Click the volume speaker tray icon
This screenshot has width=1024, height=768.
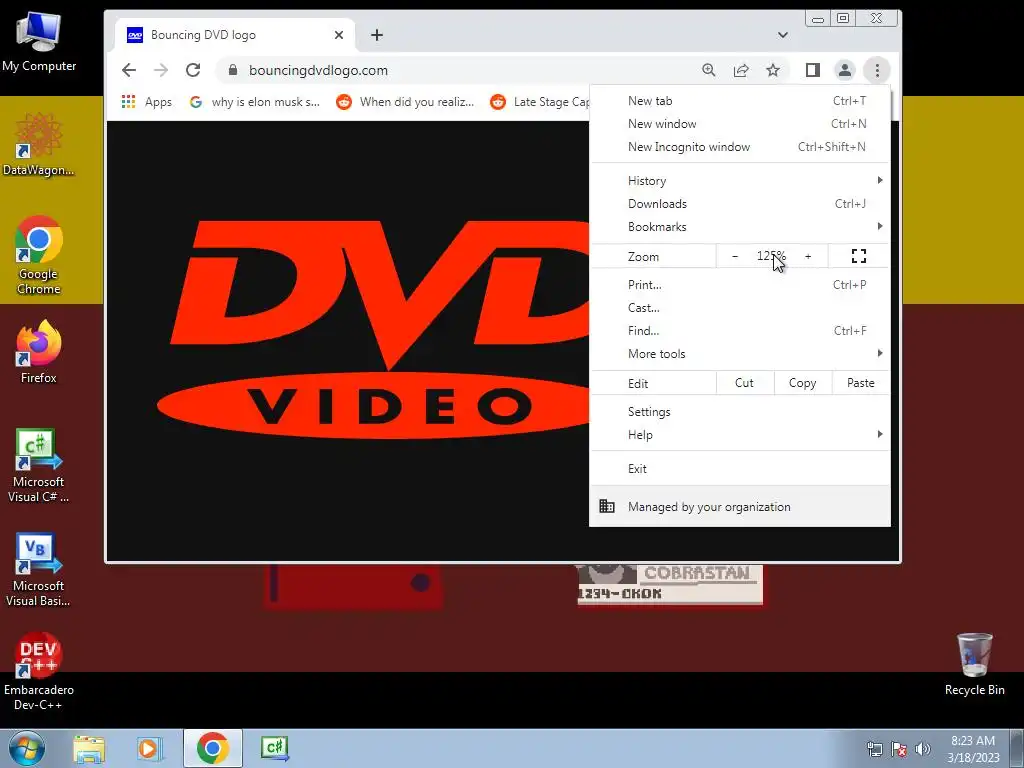(923, 749)
